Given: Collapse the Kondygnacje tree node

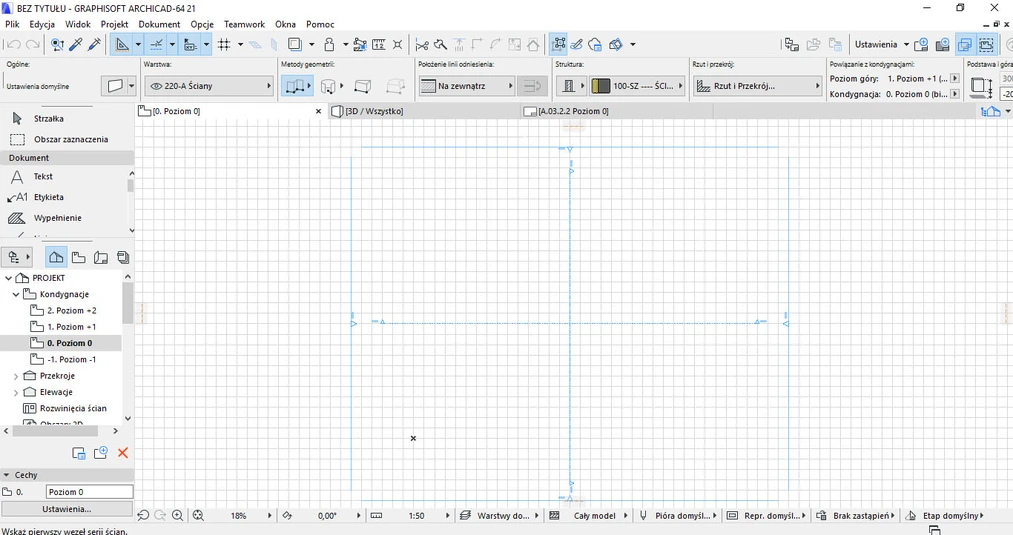Looking at the screenshot, I should click(16, 294).
